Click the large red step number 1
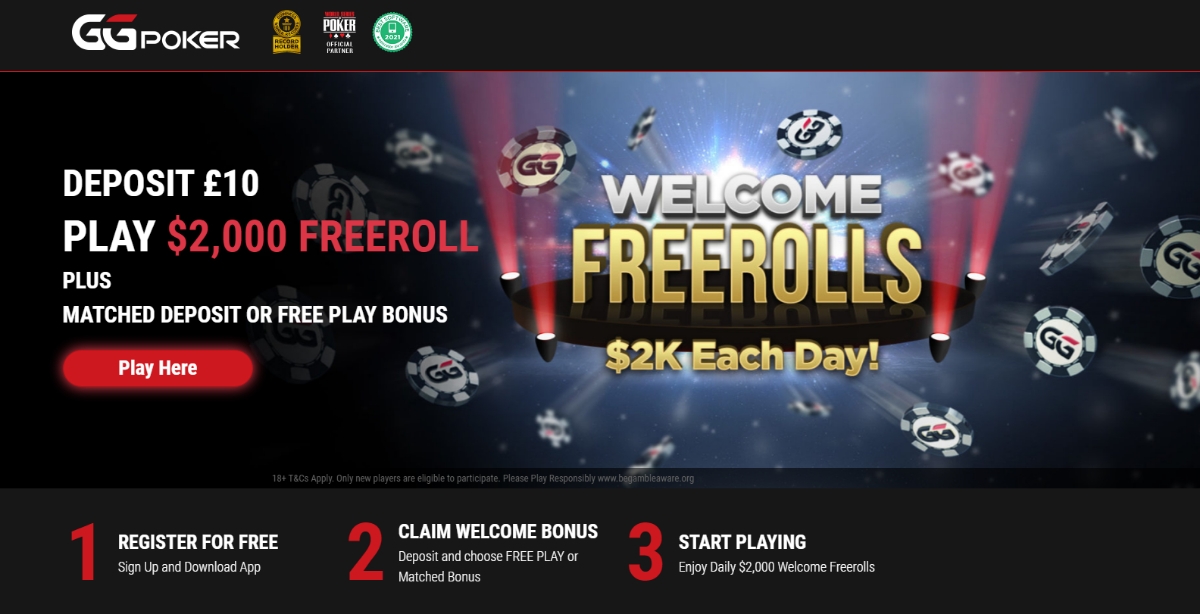 pyautogui.click(x=83, y=552)
